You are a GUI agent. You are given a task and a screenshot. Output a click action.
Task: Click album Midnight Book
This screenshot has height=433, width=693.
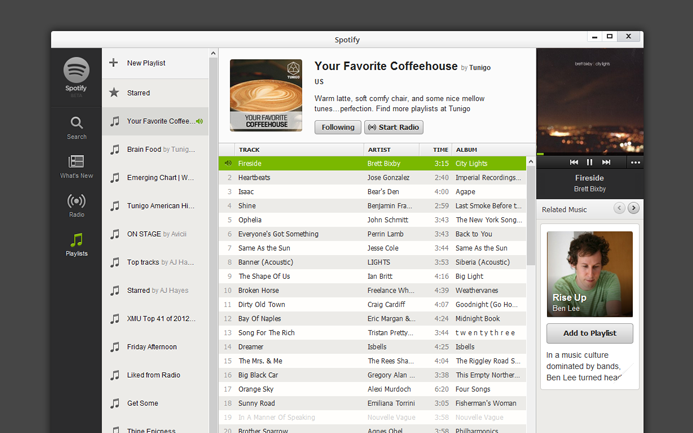point(478,319)
